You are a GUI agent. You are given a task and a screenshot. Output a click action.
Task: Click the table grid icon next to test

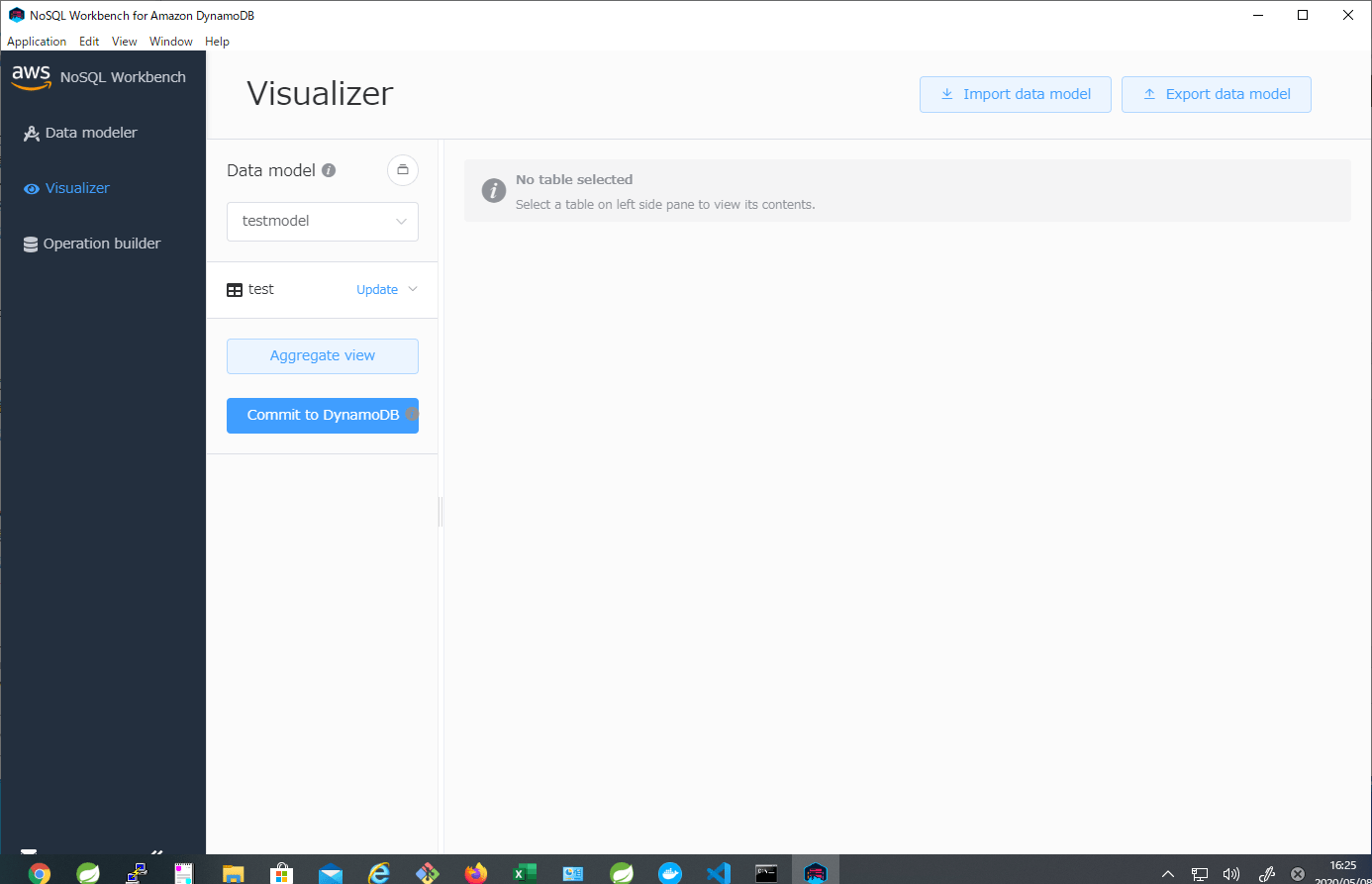pos(235,288)
